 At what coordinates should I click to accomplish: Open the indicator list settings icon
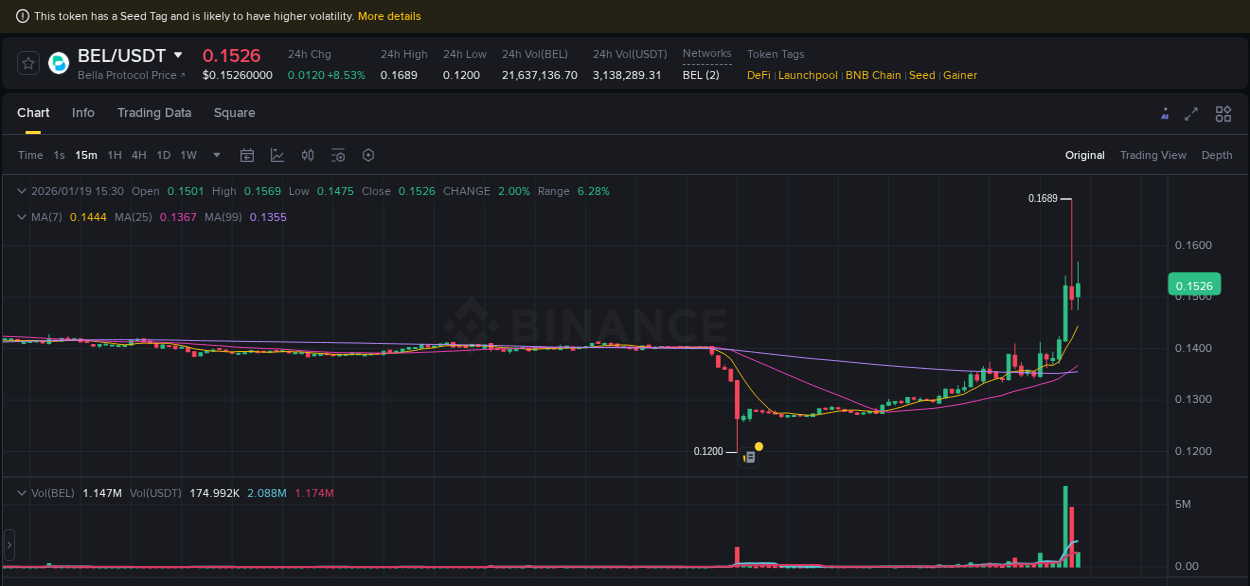338,155
